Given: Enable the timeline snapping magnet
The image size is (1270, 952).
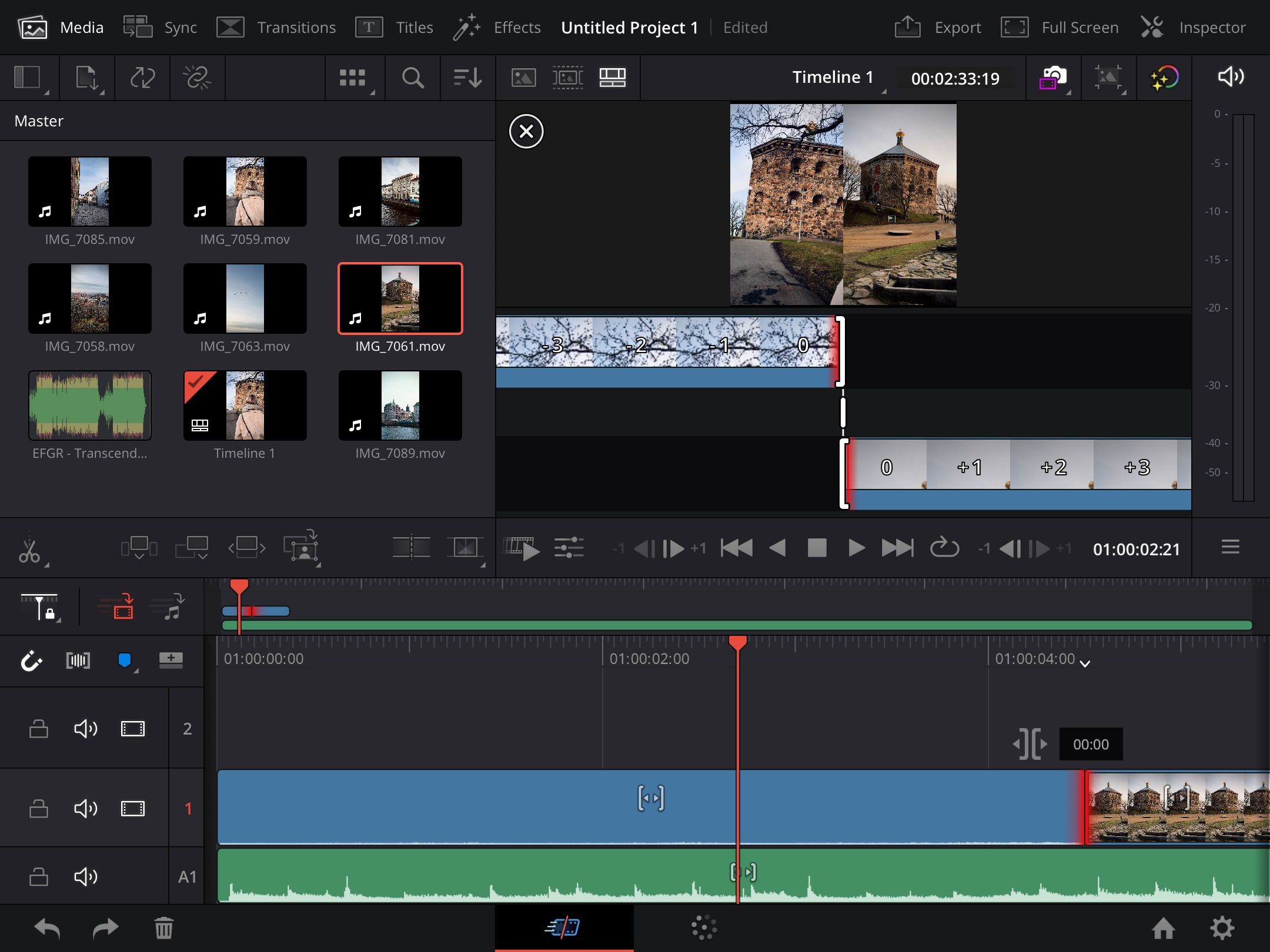Looking at the screenshot, I should click(31, 660).
